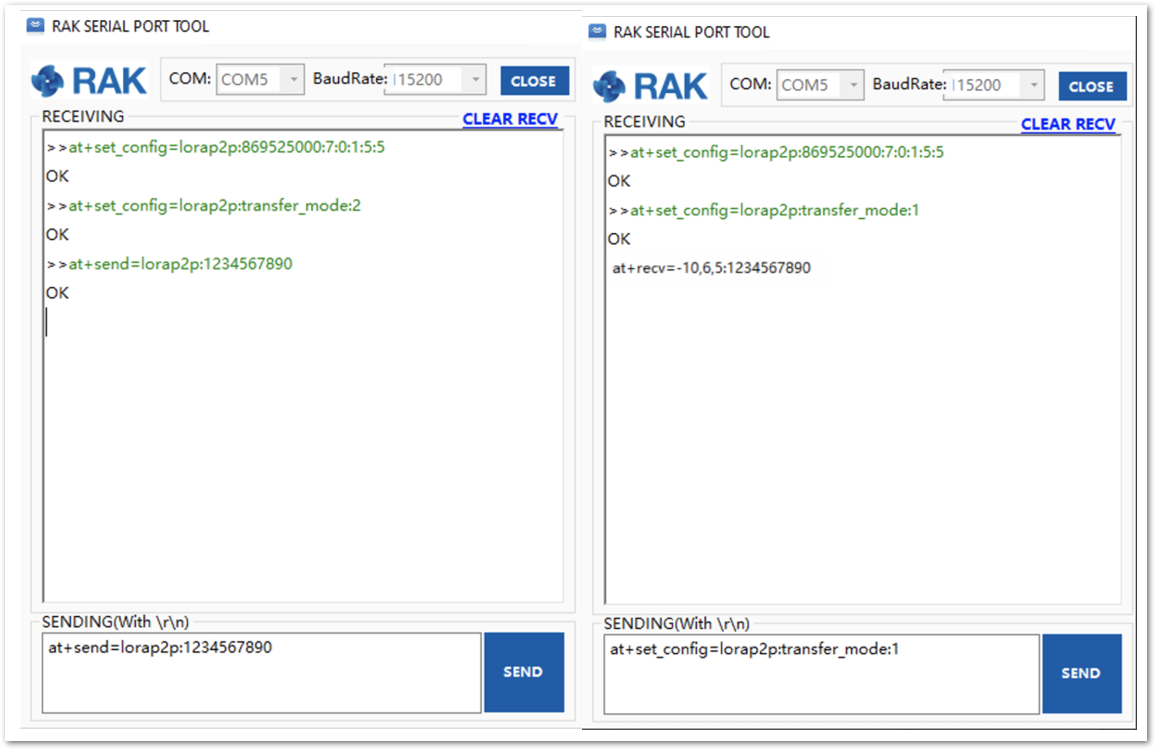Click the at+recv=-10,6,5:1234567890 line
The width and height of the screenshot is (1156, 750).
tap(711, 268)
